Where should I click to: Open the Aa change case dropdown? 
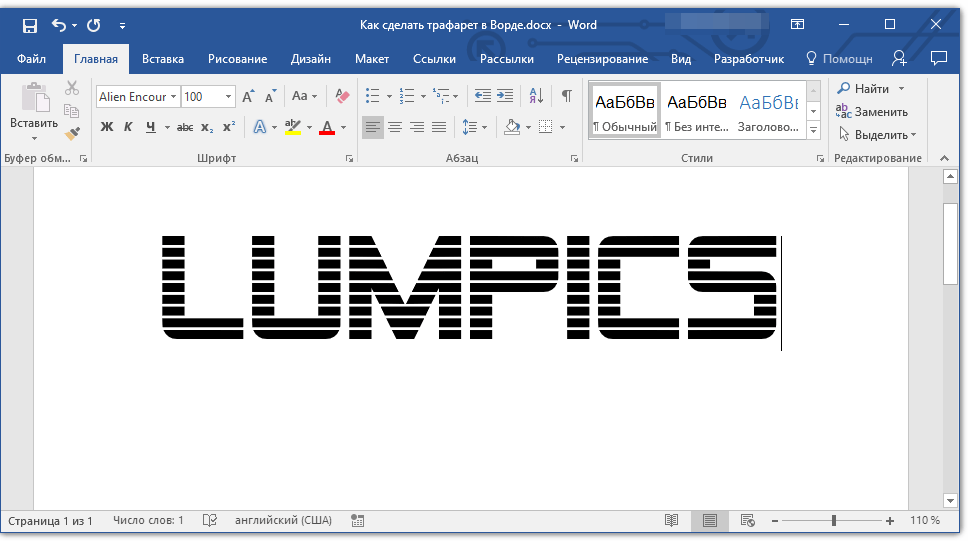tap(304, 96)
